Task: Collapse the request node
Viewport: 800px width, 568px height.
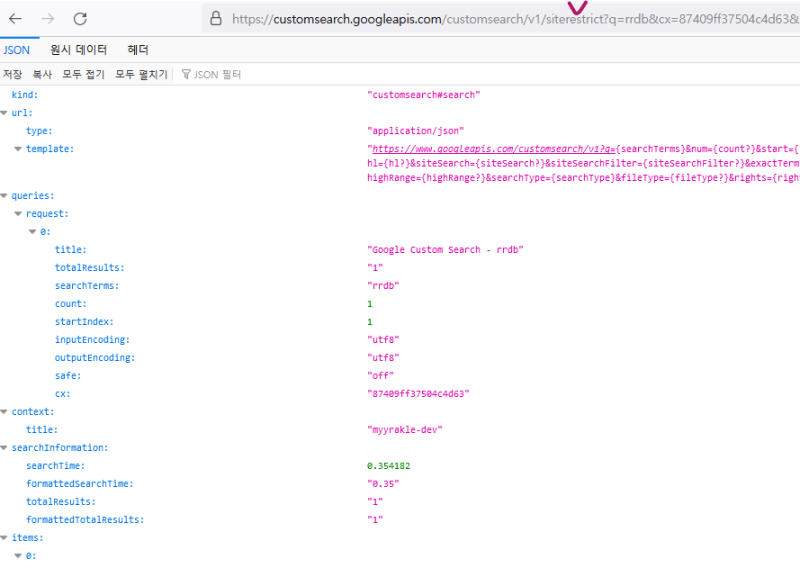Action: tap(18, 214)
